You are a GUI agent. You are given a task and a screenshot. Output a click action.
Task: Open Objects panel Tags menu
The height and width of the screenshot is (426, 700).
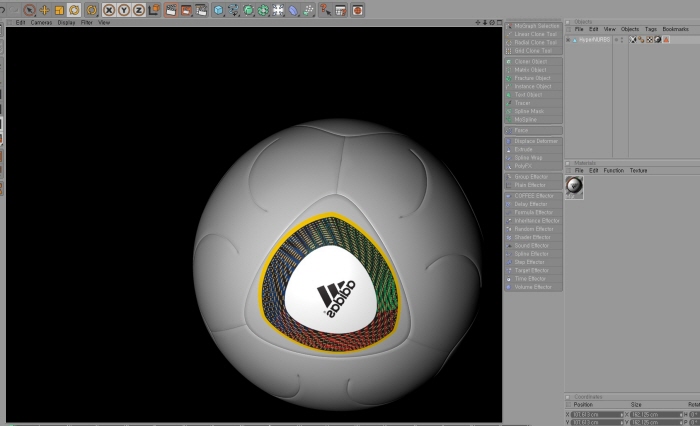tap(651, 29)
